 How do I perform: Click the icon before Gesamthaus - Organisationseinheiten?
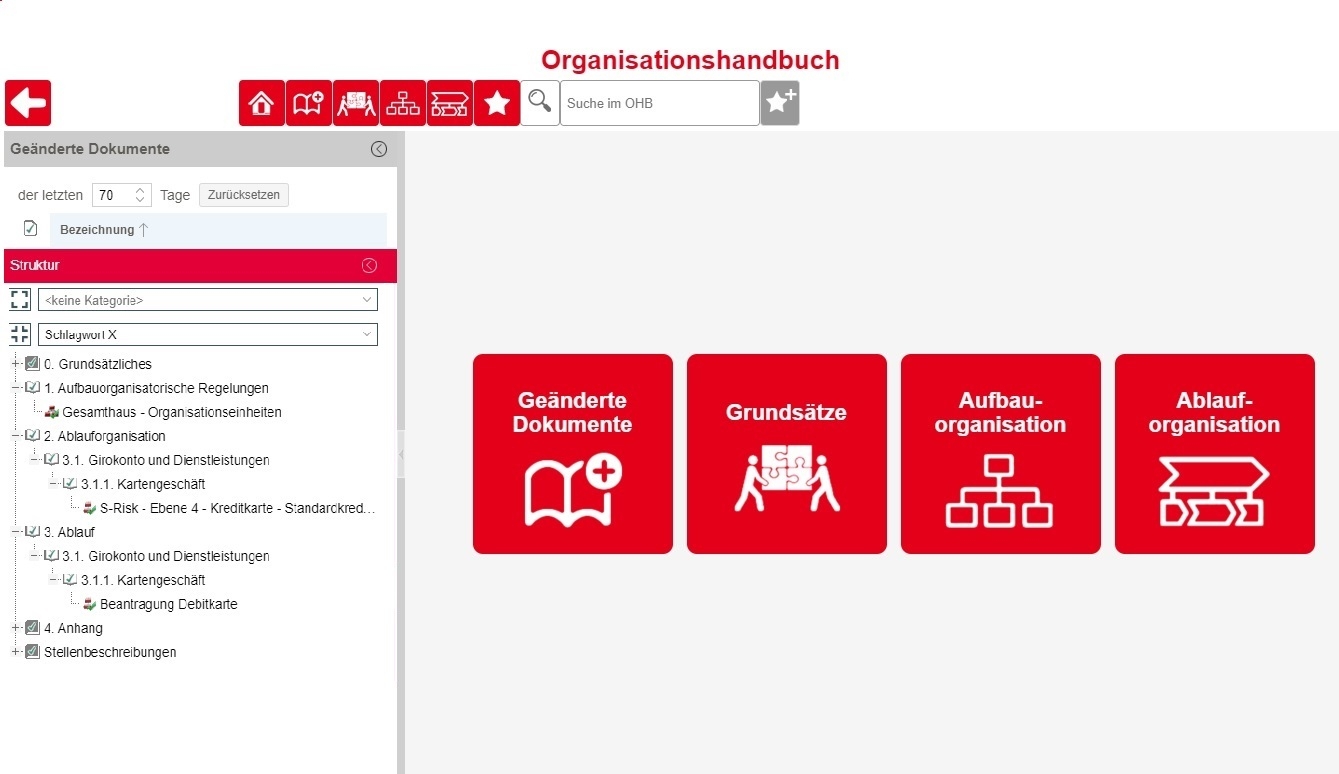coord(52,412)
